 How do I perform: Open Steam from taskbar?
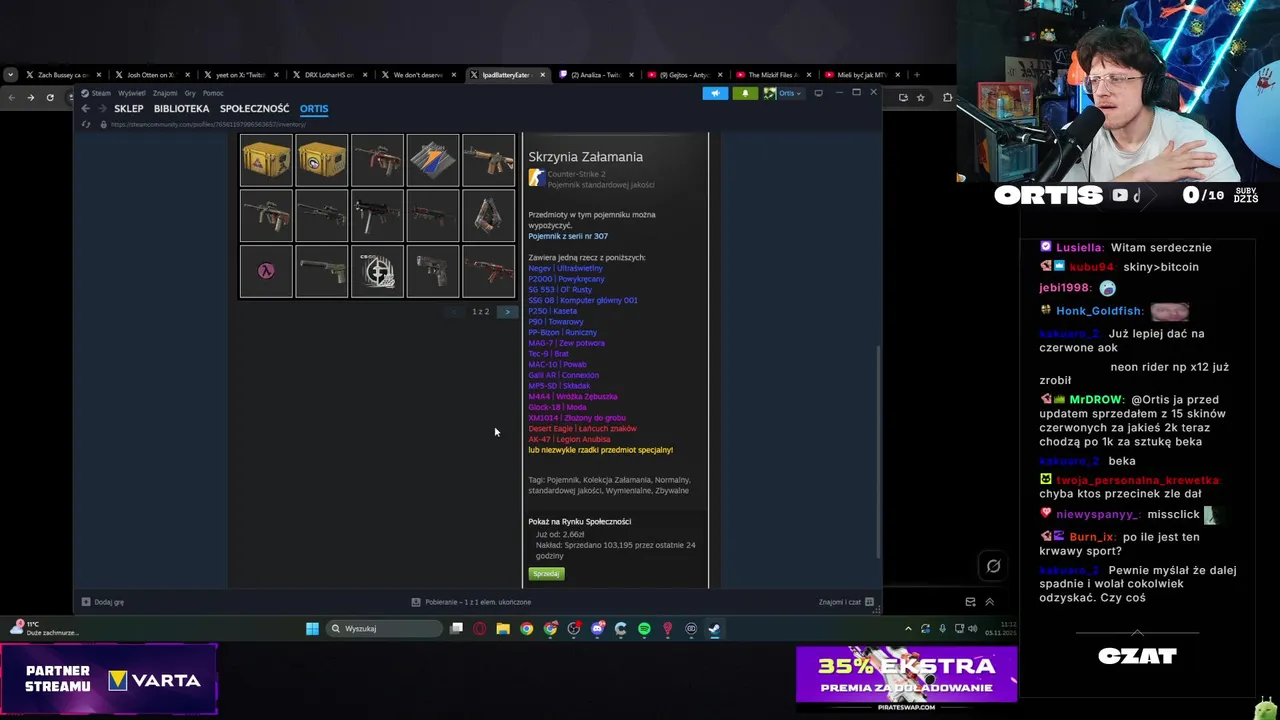pyautogui.click(x=714, y=629)
